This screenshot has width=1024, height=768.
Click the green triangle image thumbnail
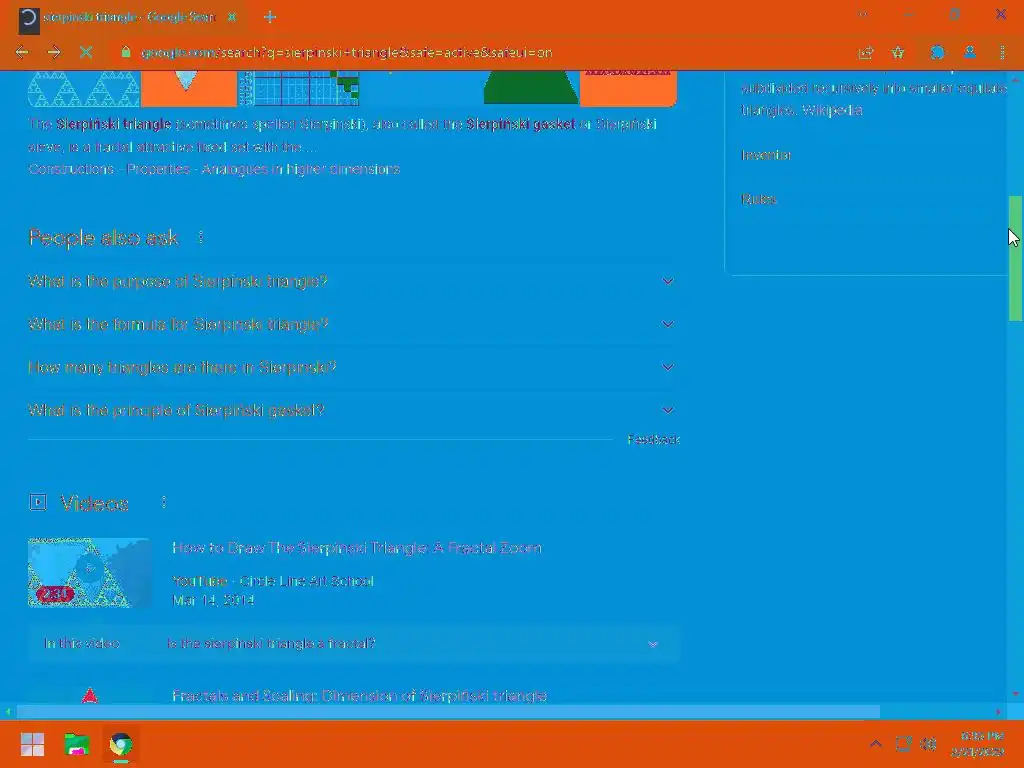click(531, 88)
